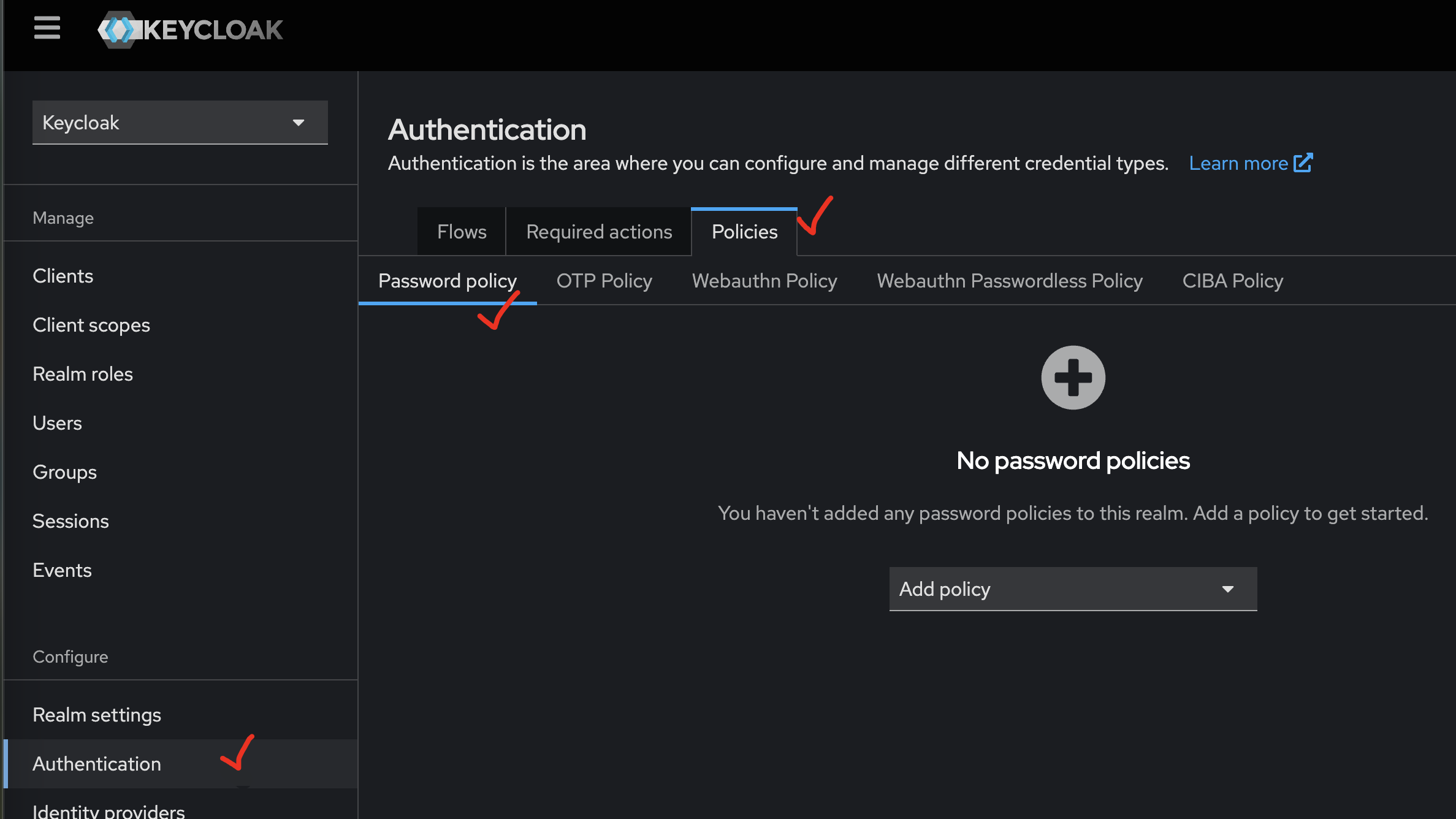Screen dimensions: 1456x819
Task: Open the Webauthn Policy sub-tab
Action: [764, 281]
